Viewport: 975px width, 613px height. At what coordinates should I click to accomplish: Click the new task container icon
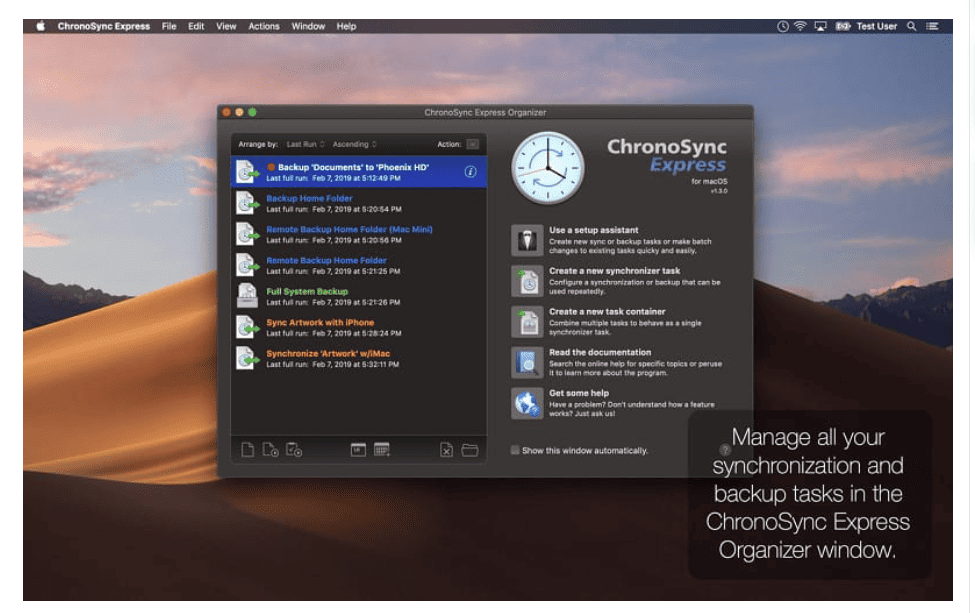pyautogui.click(x=527, y=321)
